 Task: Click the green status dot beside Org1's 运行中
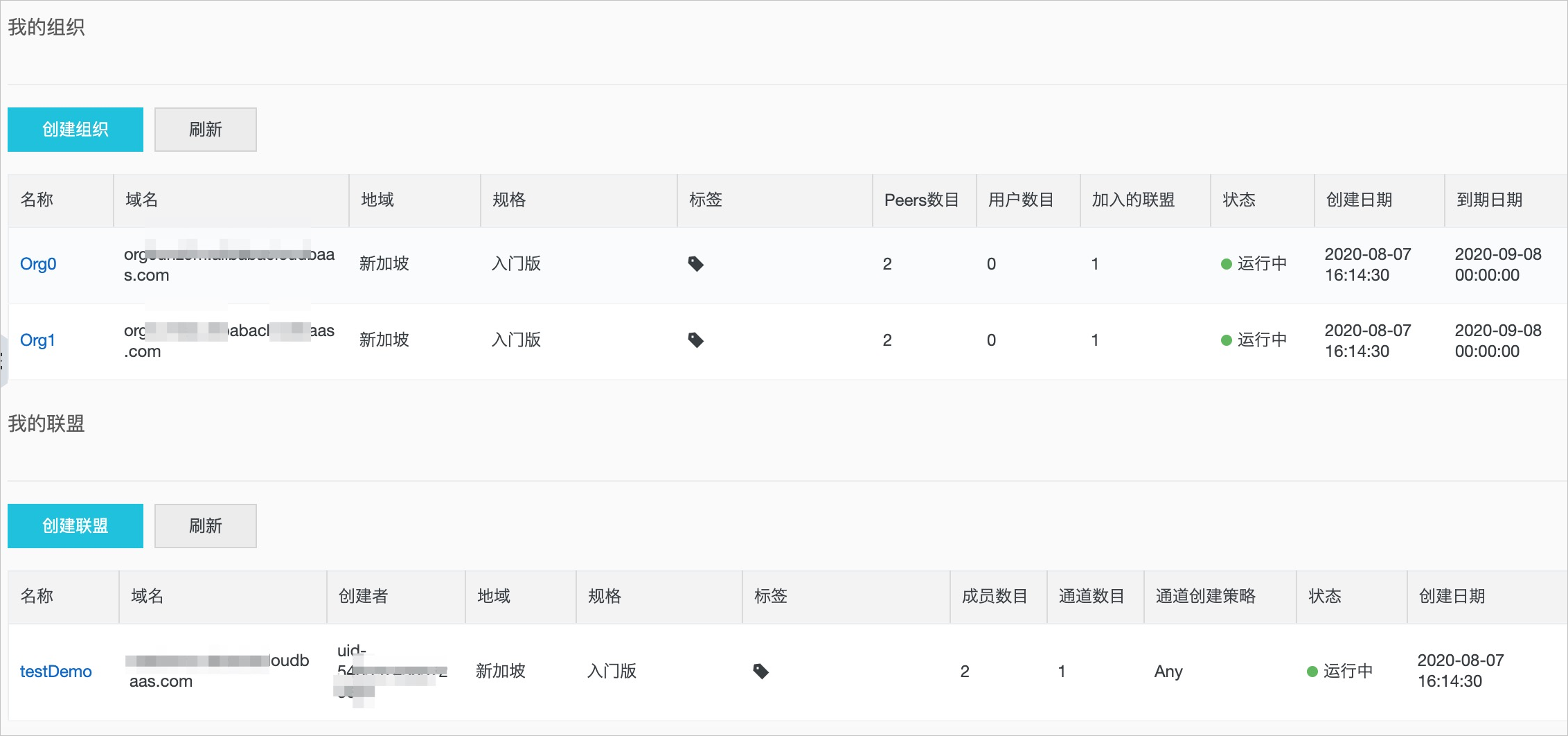1228,340
